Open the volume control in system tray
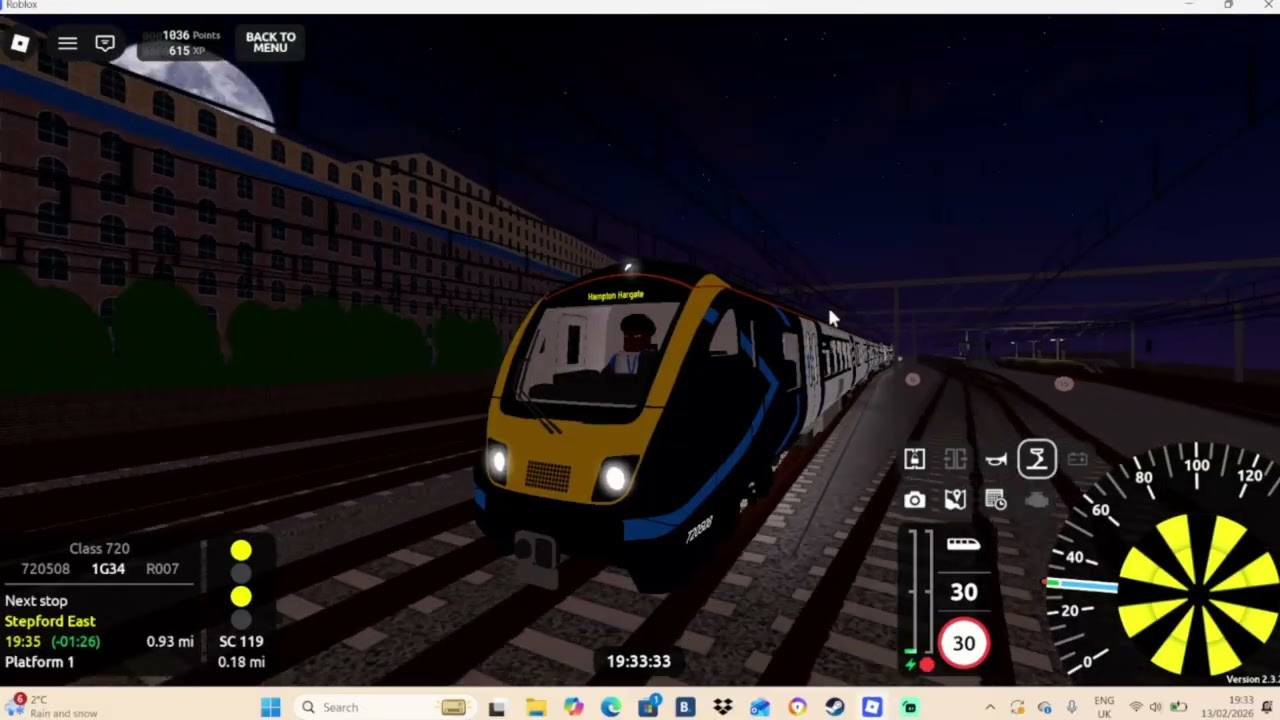1280x720 pixels. point(1156,707)
